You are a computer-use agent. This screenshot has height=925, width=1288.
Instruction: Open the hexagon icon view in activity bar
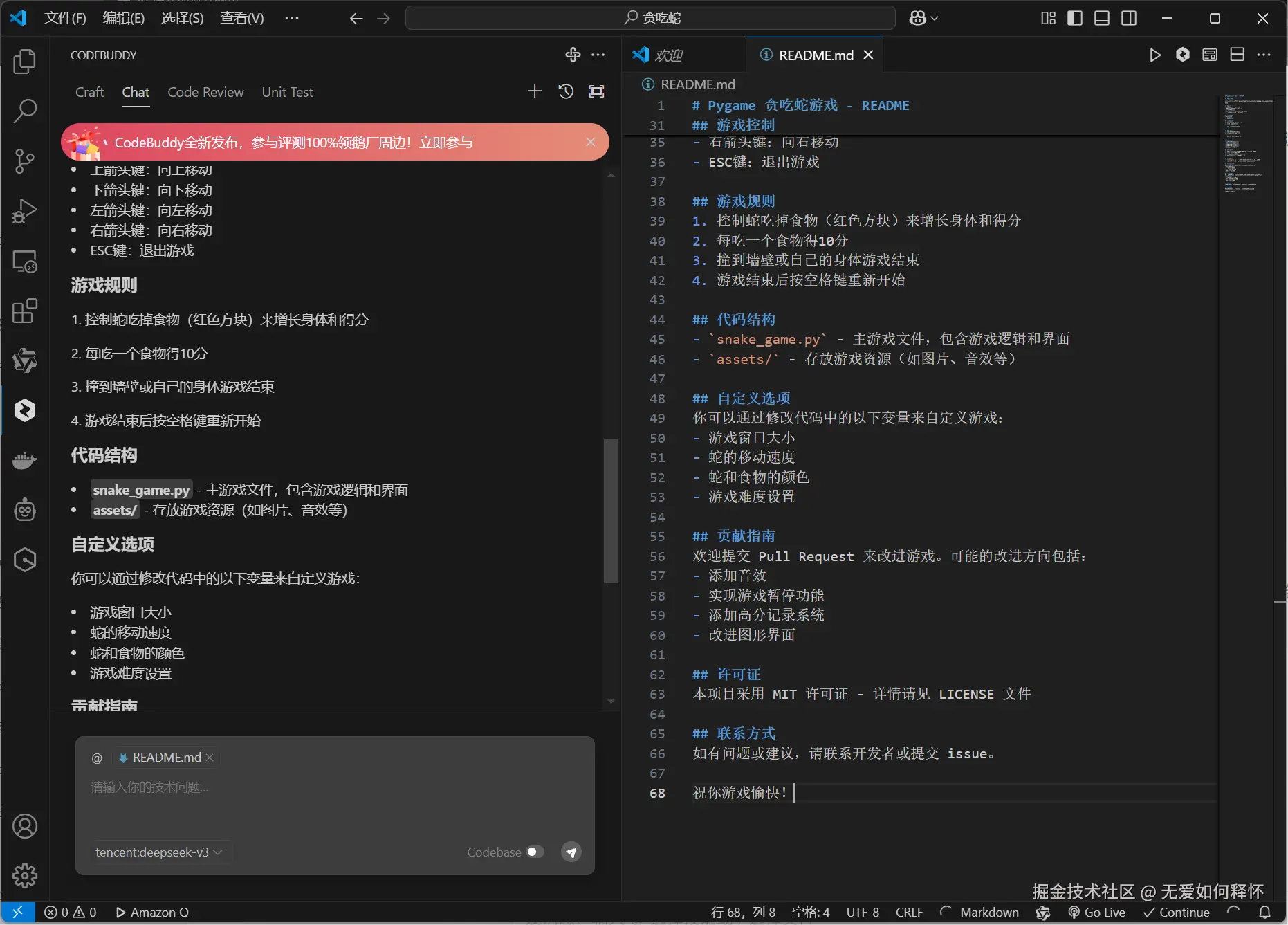(25, 560)
